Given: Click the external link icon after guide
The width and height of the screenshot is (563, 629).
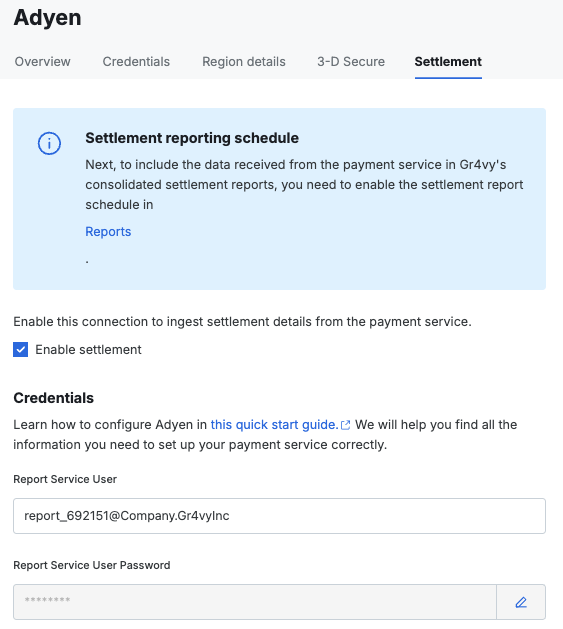Looking at the screenshot, I should tap(346, 425).
